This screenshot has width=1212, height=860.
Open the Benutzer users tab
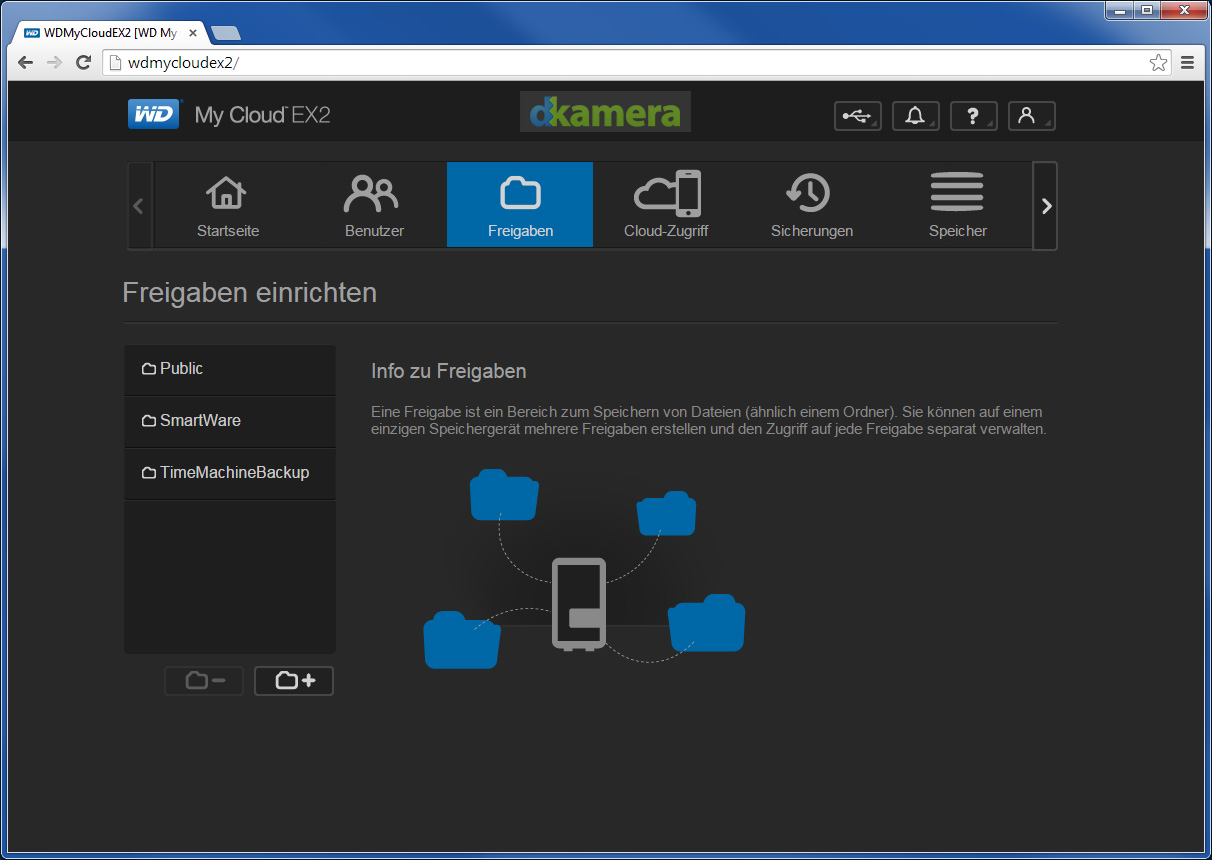374,205
